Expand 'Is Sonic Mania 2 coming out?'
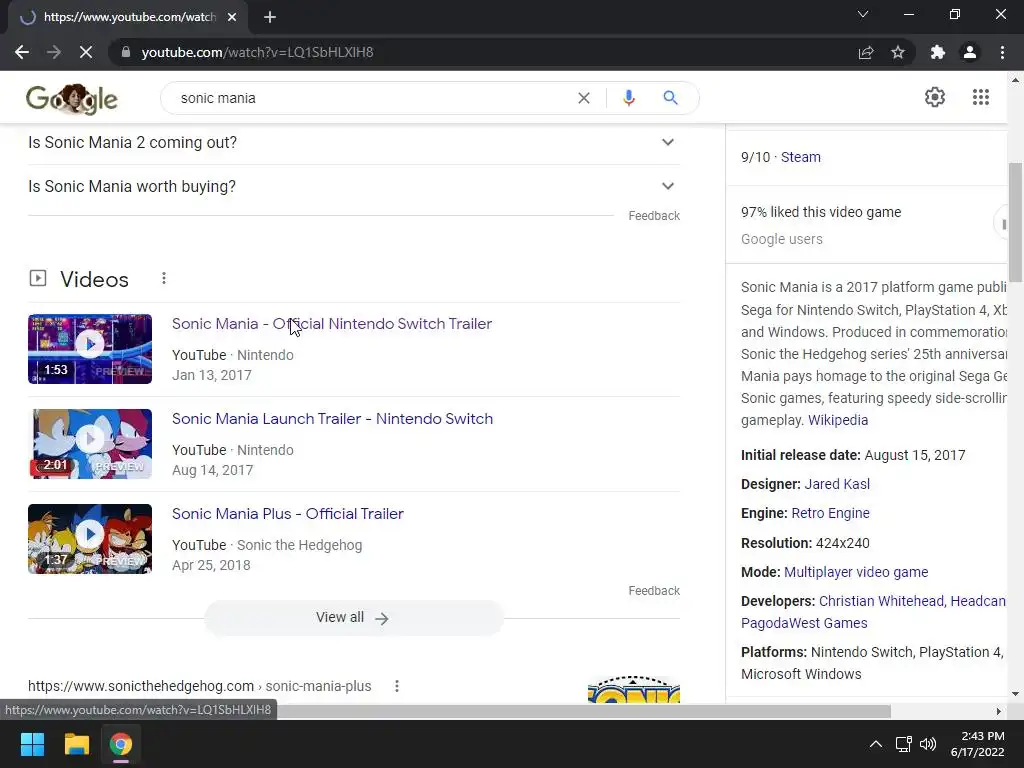 click(x=353, y=142)
